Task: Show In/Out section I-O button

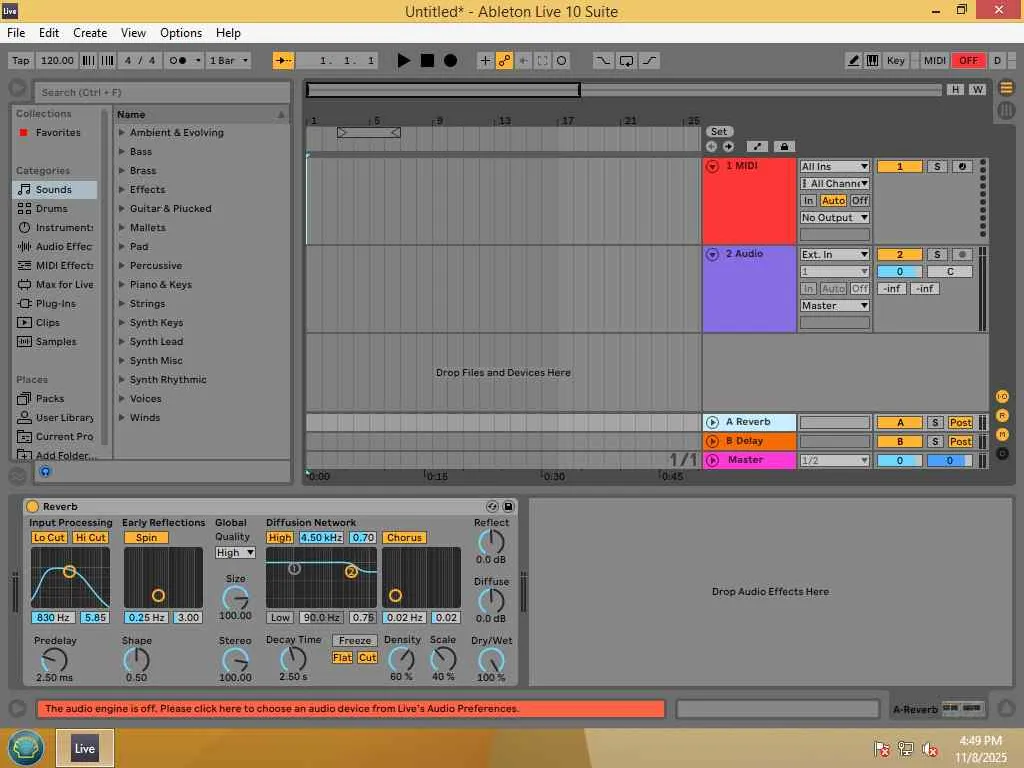Action: click(x=1002, y=396)
